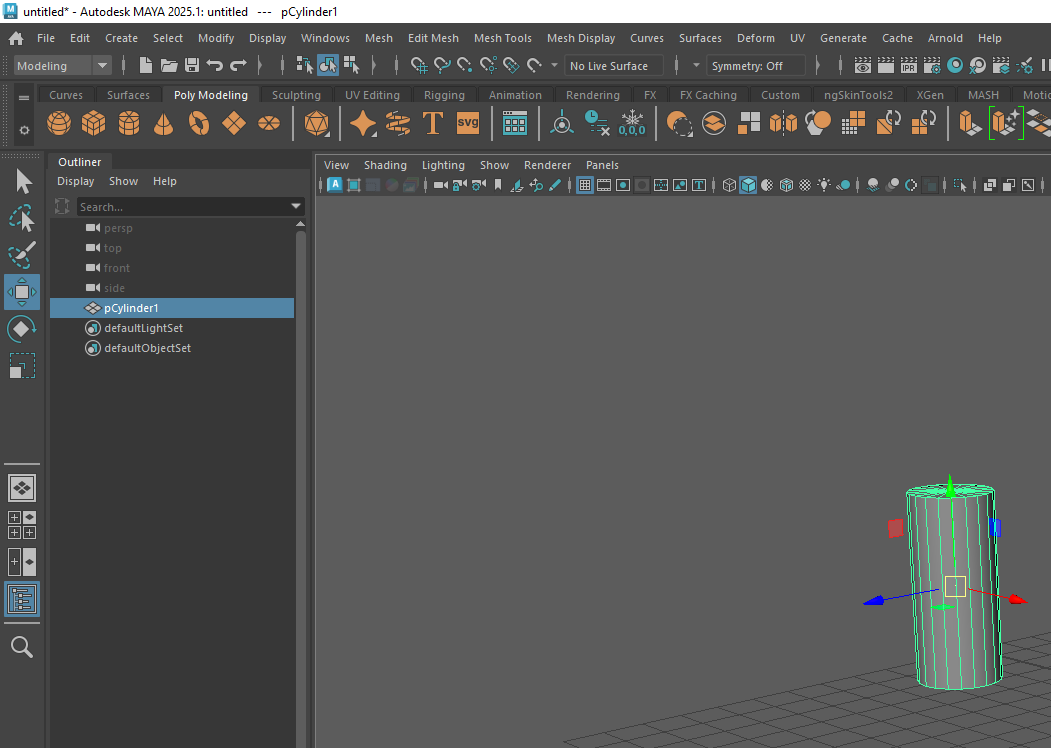
Task: Create a polygon cylinder from the shelf
Action: 129,123
